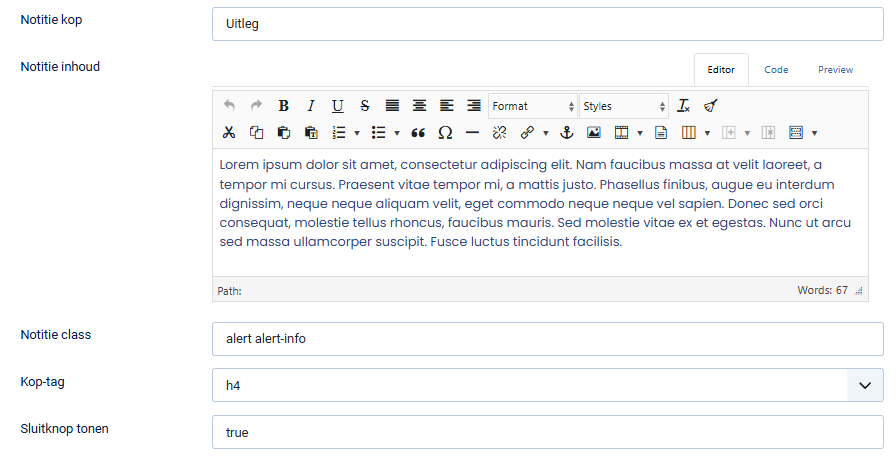Toggle underline formatting

pyautogui.click(x=338, y=106)
